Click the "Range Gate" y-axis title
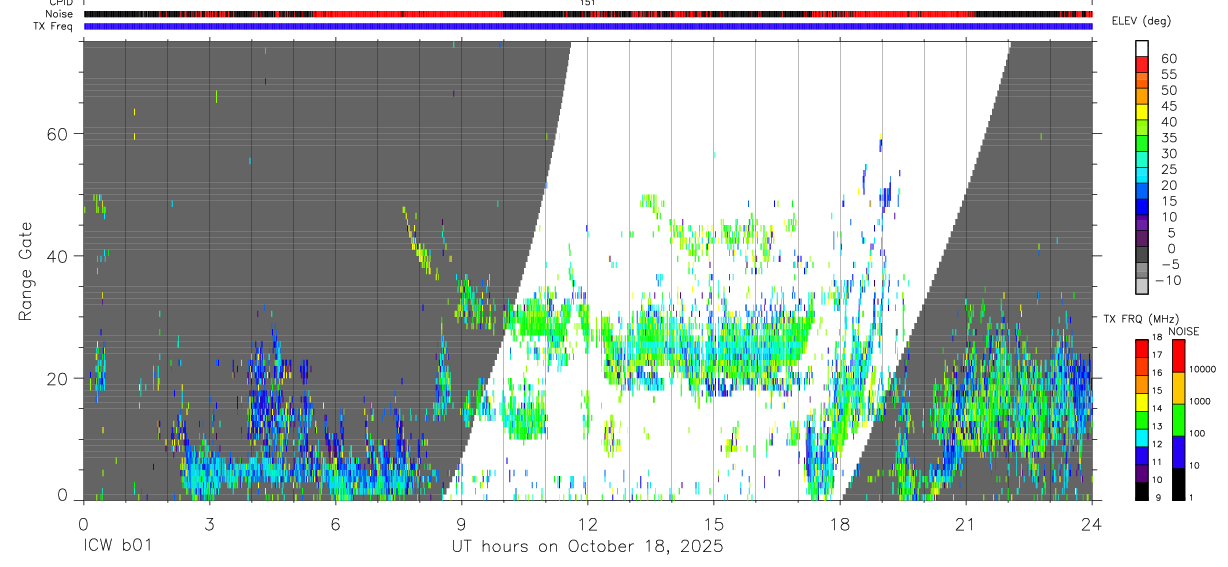Image resolution: width=1228 pixels, height=567 pixels. point(27,271)
